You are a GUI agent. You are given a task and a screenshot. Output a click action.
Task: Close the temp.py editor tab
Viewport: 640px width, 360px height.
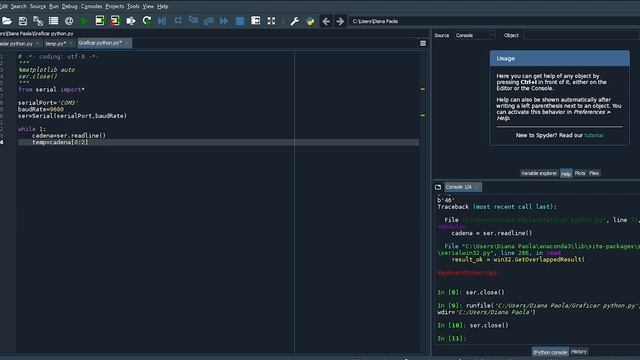click(71, 43)
